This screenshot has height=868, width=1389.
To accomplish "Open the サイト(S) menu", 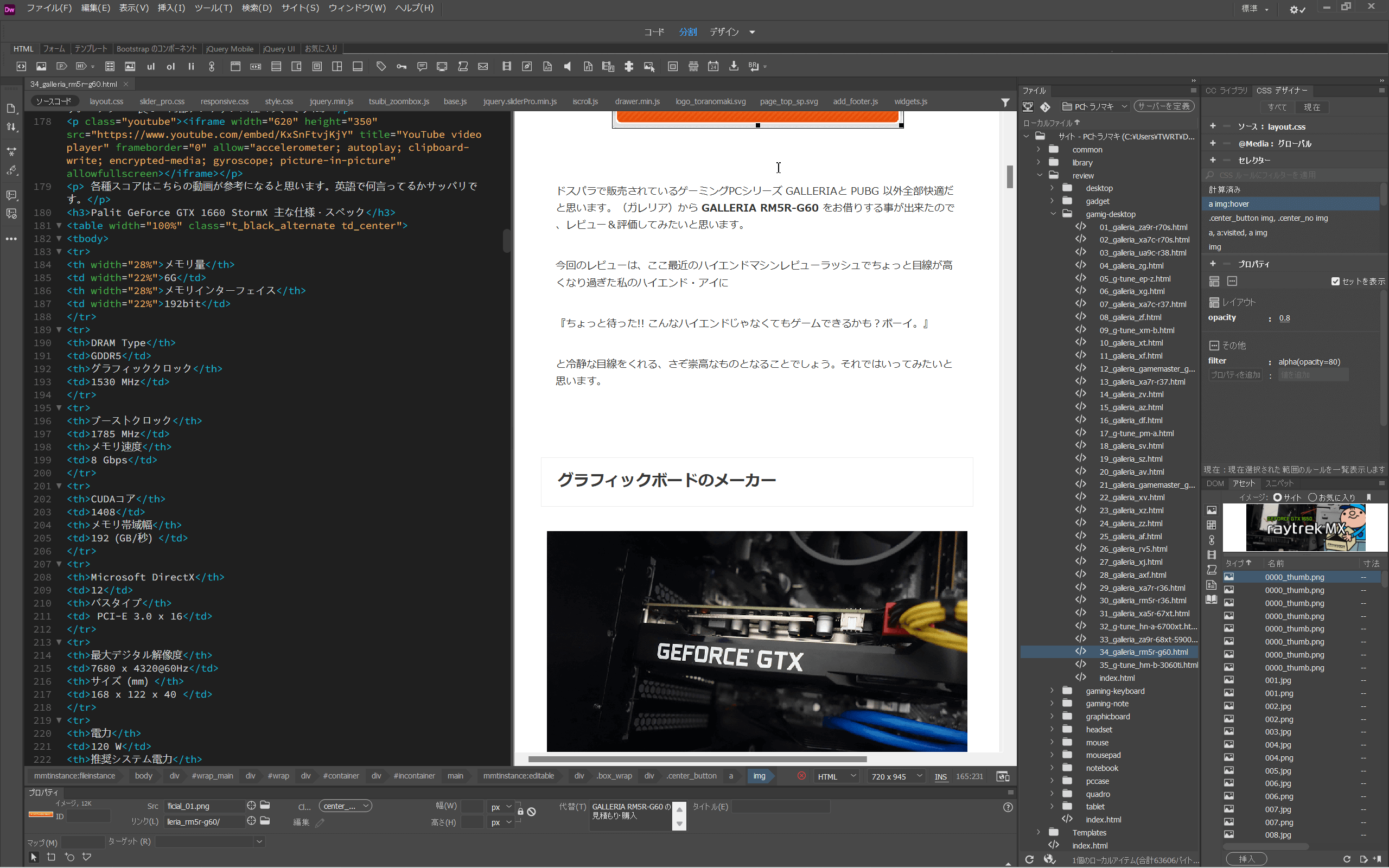I will click(300, 8).
